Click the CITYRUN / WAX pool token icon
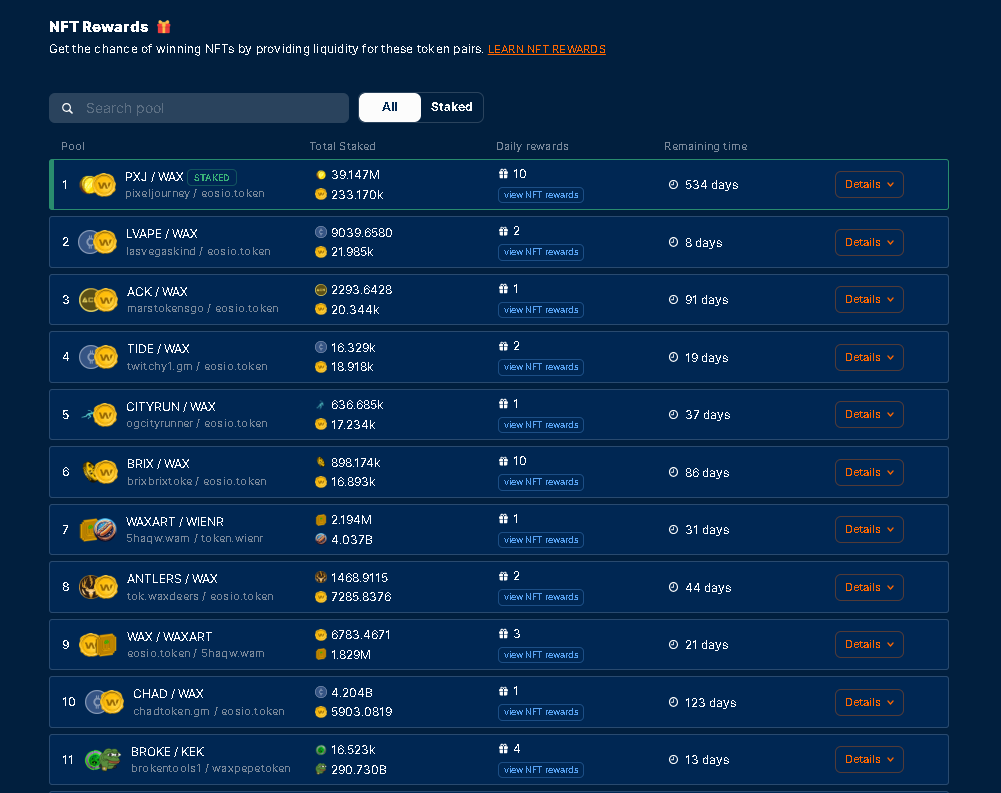1001x793 pixels. pos(98,415)
